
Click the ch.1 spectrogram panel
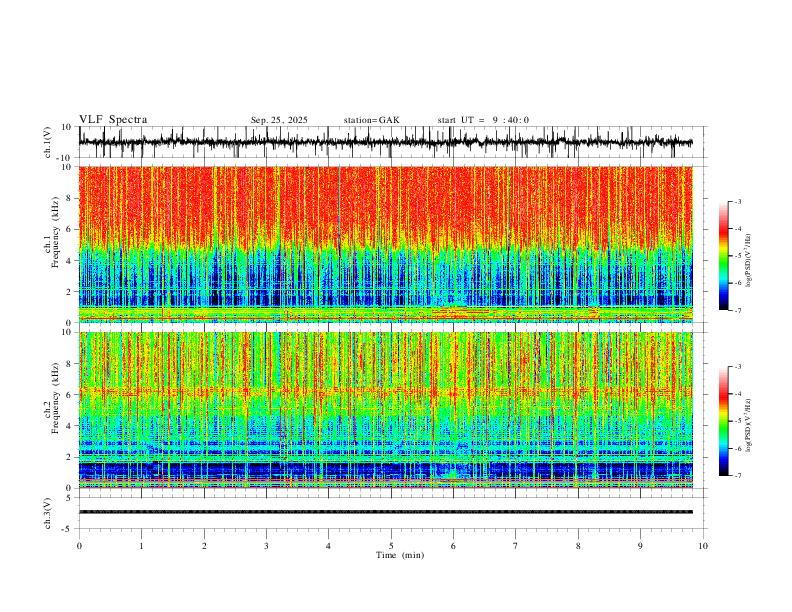(385, 244)
